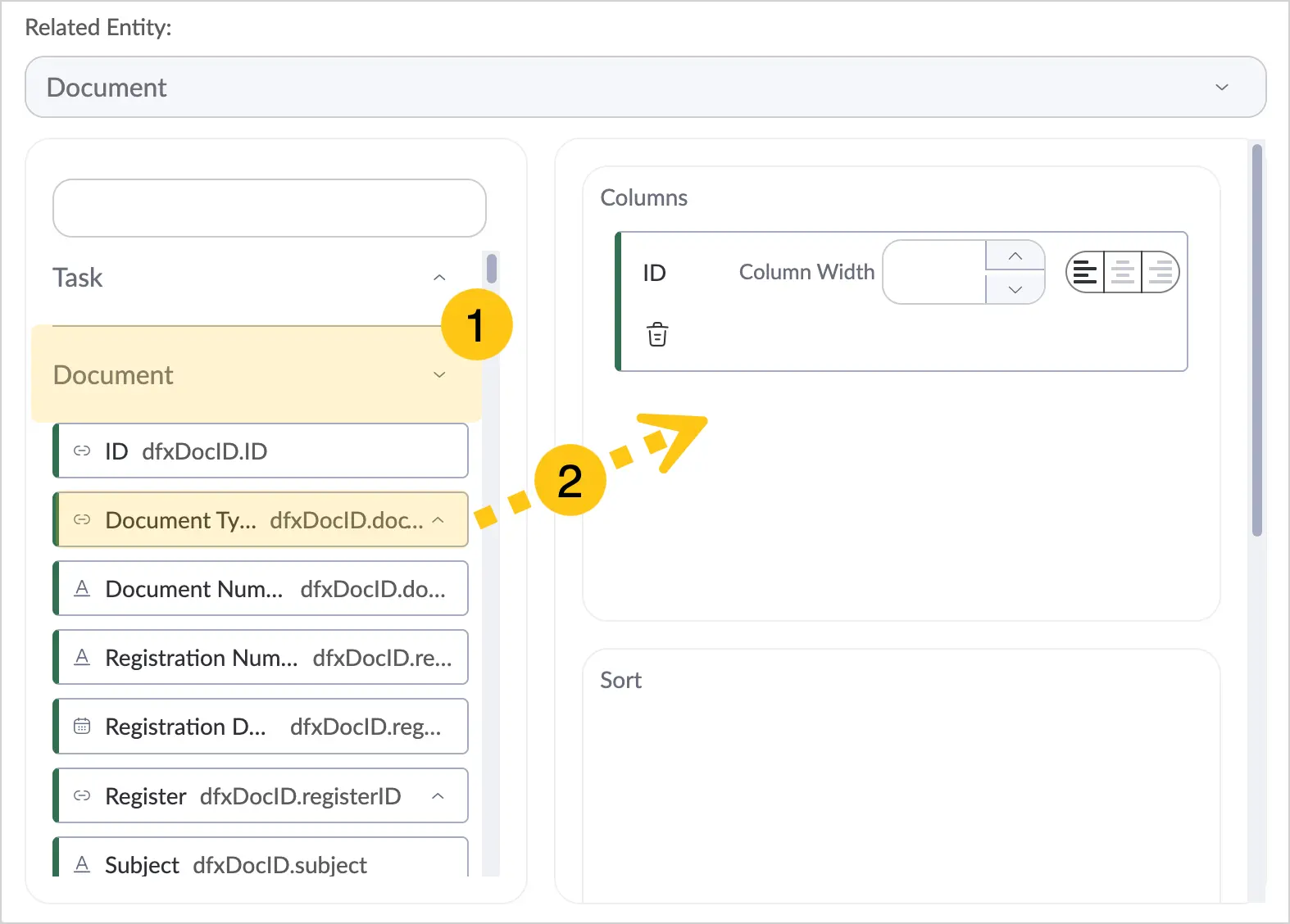The height and width of the screenshot is (924, 1290).
Task: Set ID column alignment to center
Action: (x=1123, y=272)
